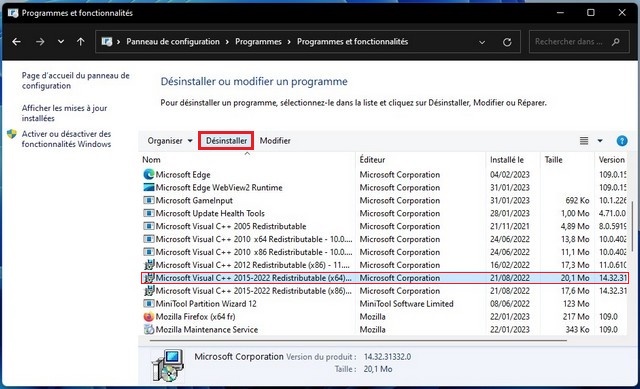Open Panneau de configuration breadcrumb
Viewport: 640px width, 389px height.
pos(173,42)
